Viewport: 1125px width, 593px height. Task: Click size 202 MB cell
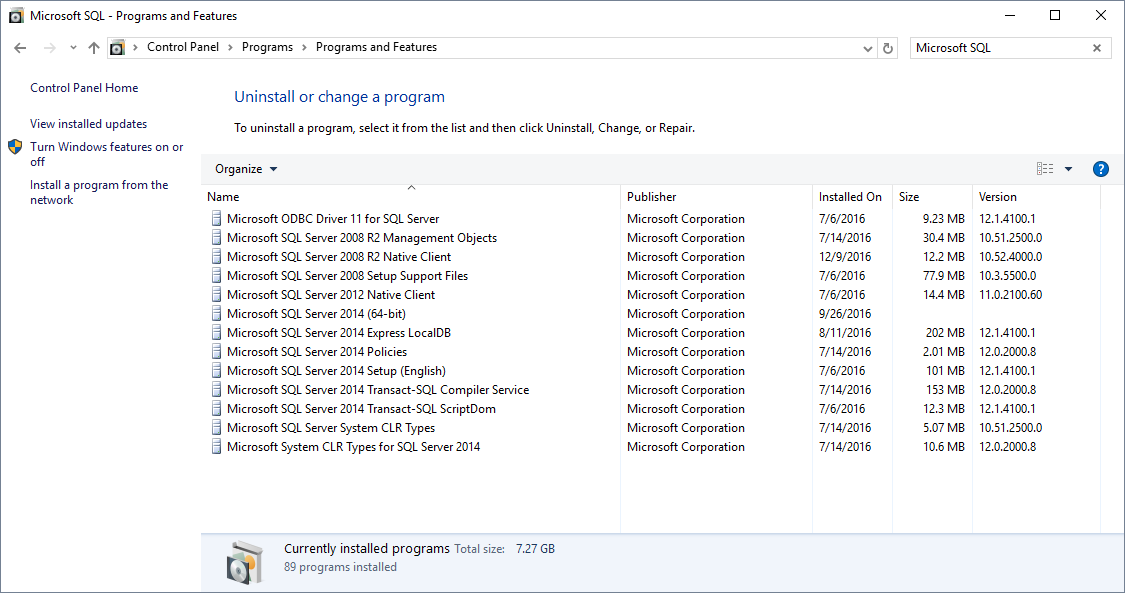[x=945, y=333]
